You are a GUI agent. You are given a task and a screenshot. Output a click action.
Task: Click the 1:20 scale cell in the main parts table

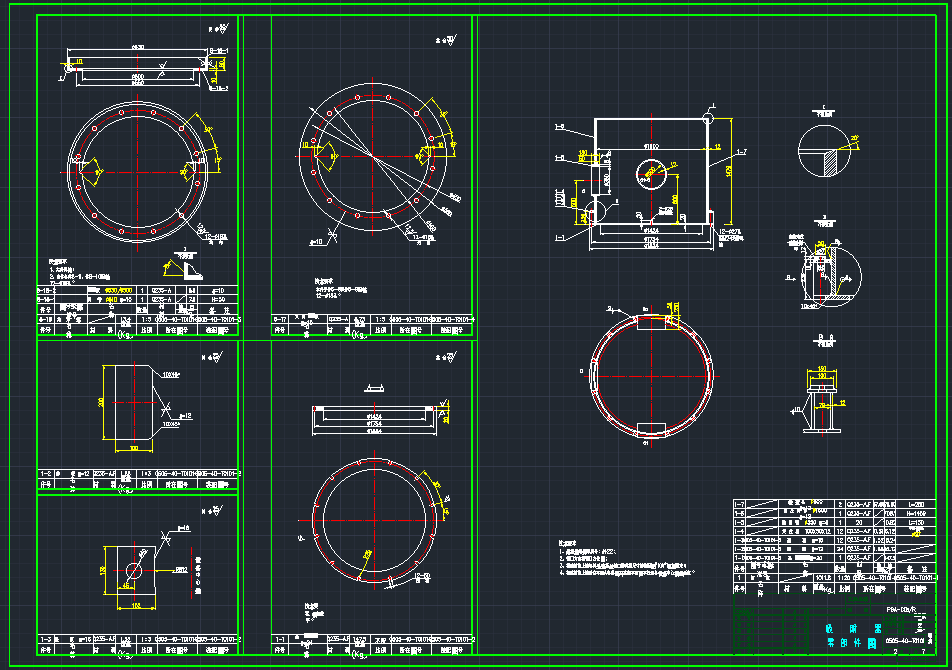[843, 578]
